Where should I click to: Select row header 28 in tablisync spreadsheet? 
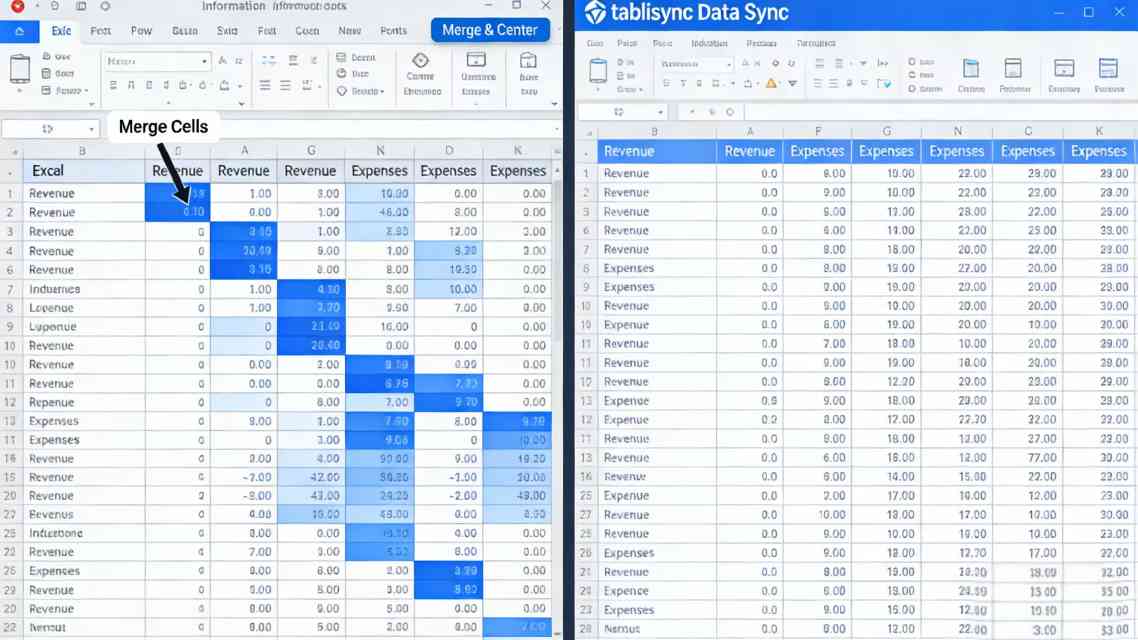point(586,629)
